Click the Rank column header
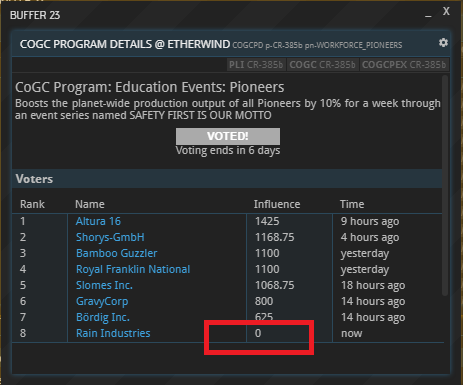 [x=32, y=204]
